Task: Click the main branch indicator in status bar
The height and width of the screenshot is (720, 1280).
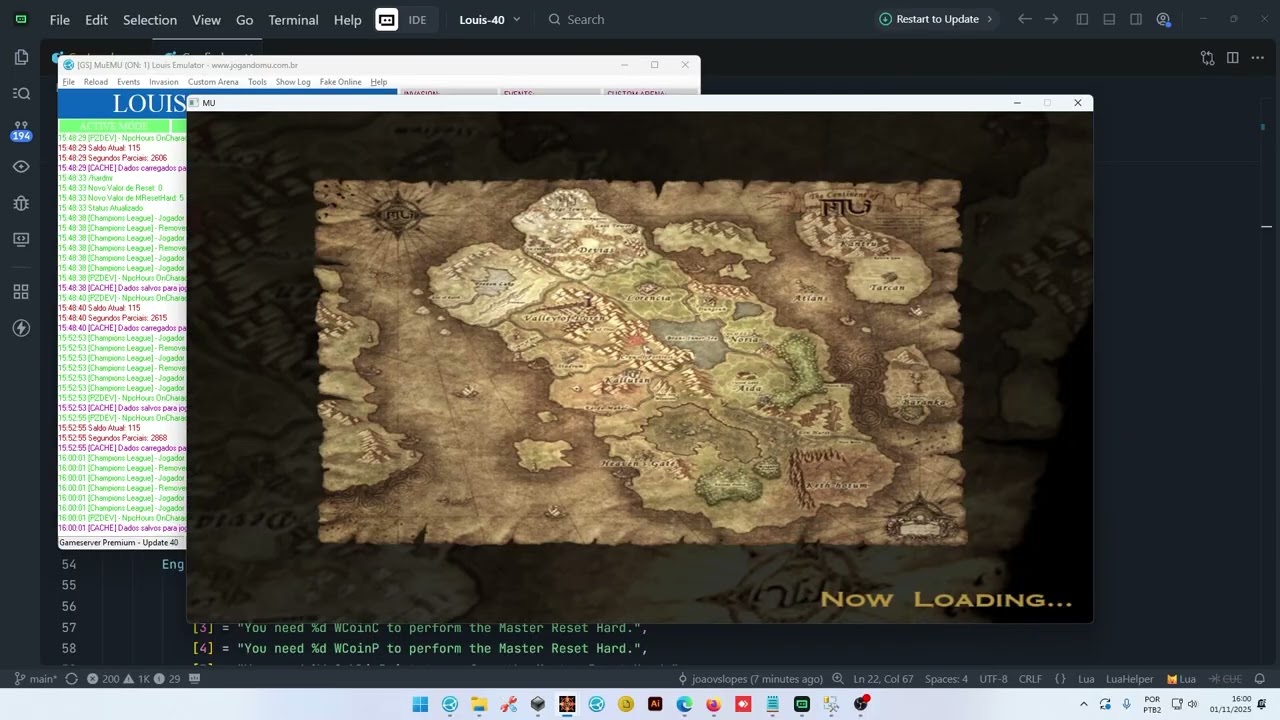Action: click(x=36, y=679)
